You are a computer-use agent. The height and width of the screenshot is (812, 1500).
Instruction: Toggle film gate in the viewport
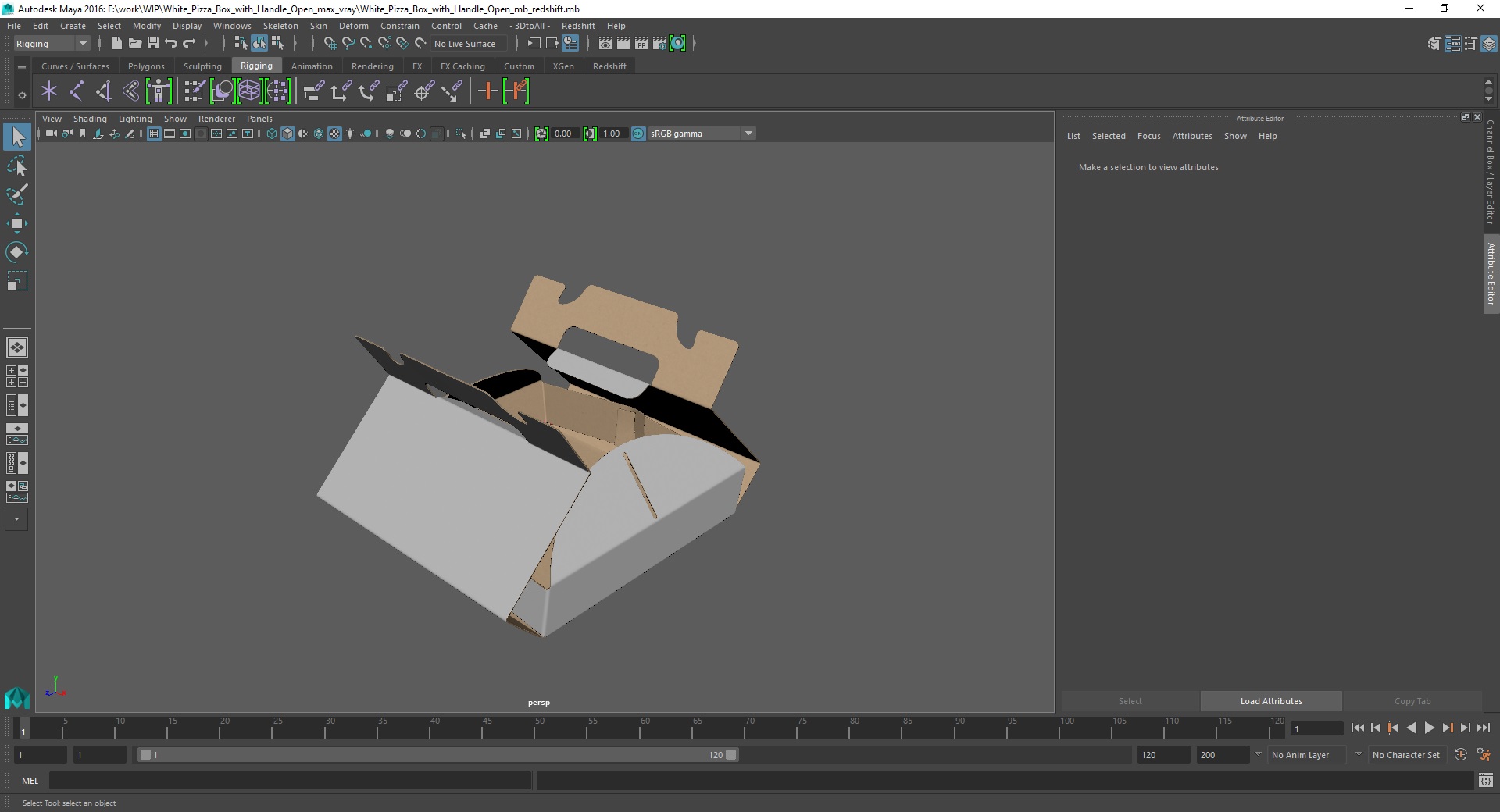[x=170, y=134]
